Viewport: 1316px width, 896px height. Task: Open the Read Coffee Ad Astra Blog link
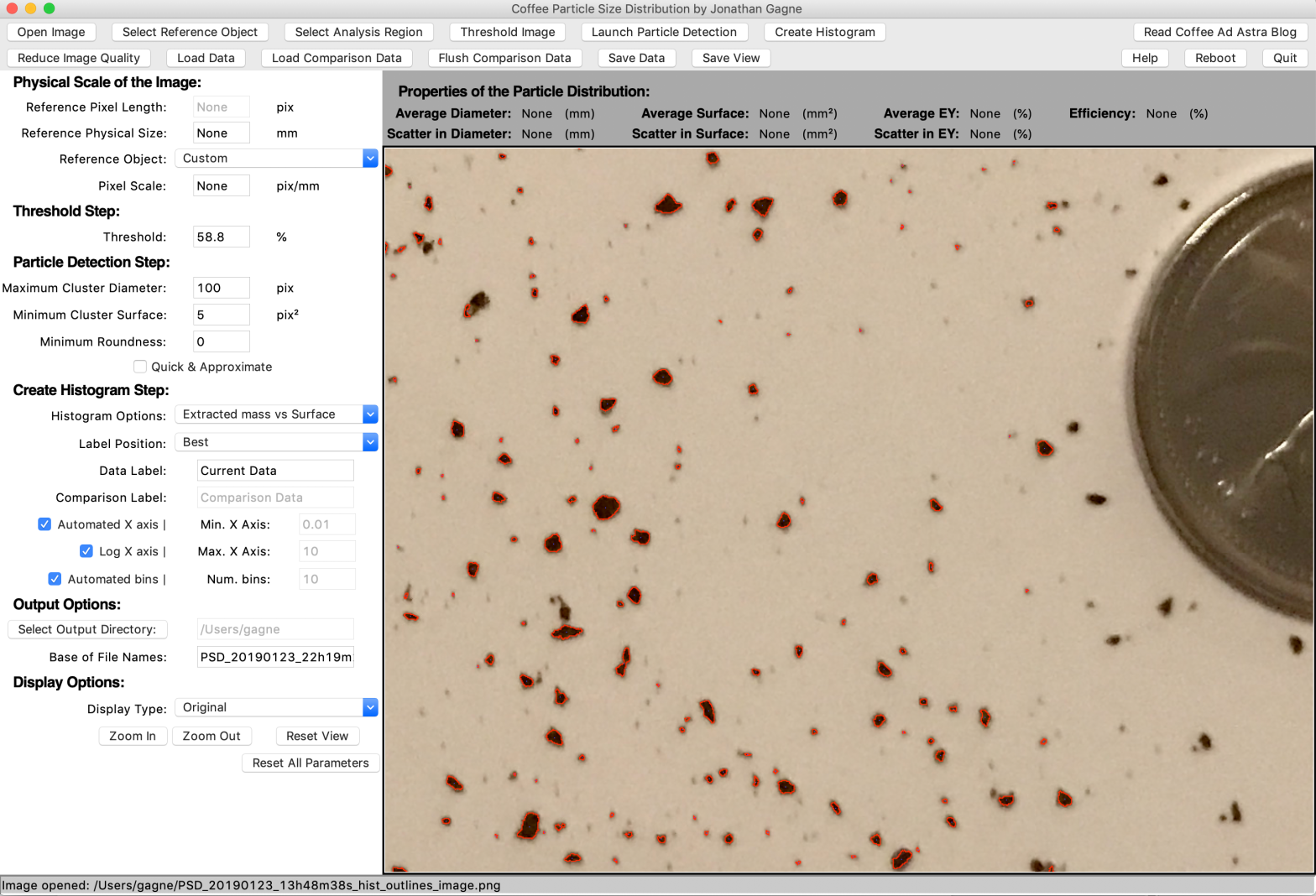(x=1219, y=32)
